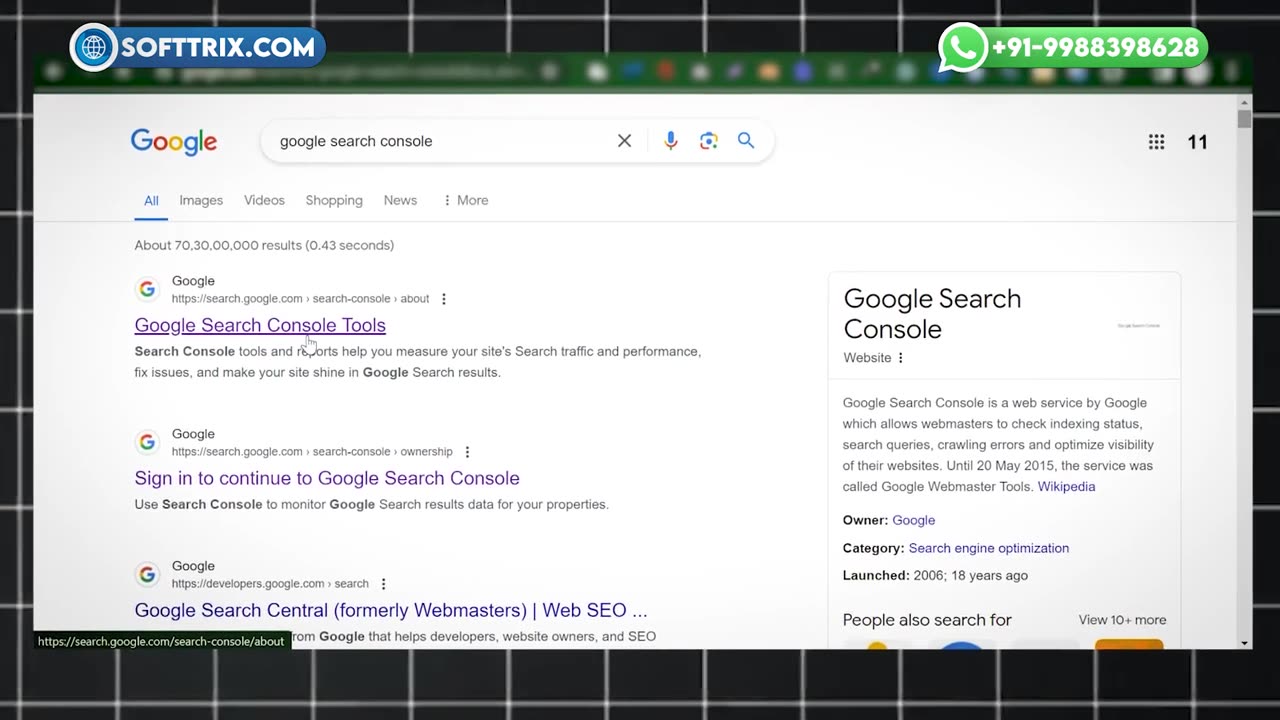
Task: Switch to the News tab
Action: (400, 200)
